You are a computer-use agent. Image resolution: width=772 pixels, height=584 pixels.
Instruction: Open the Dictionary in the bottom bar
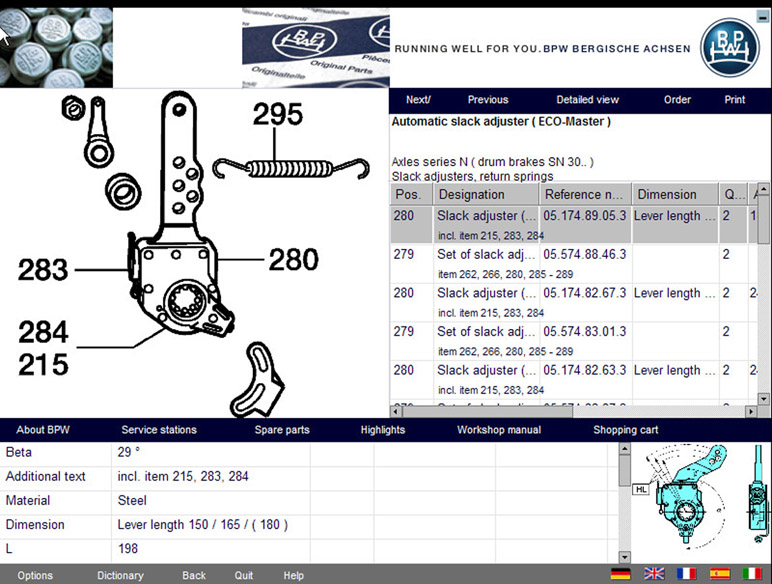(120, 576)
